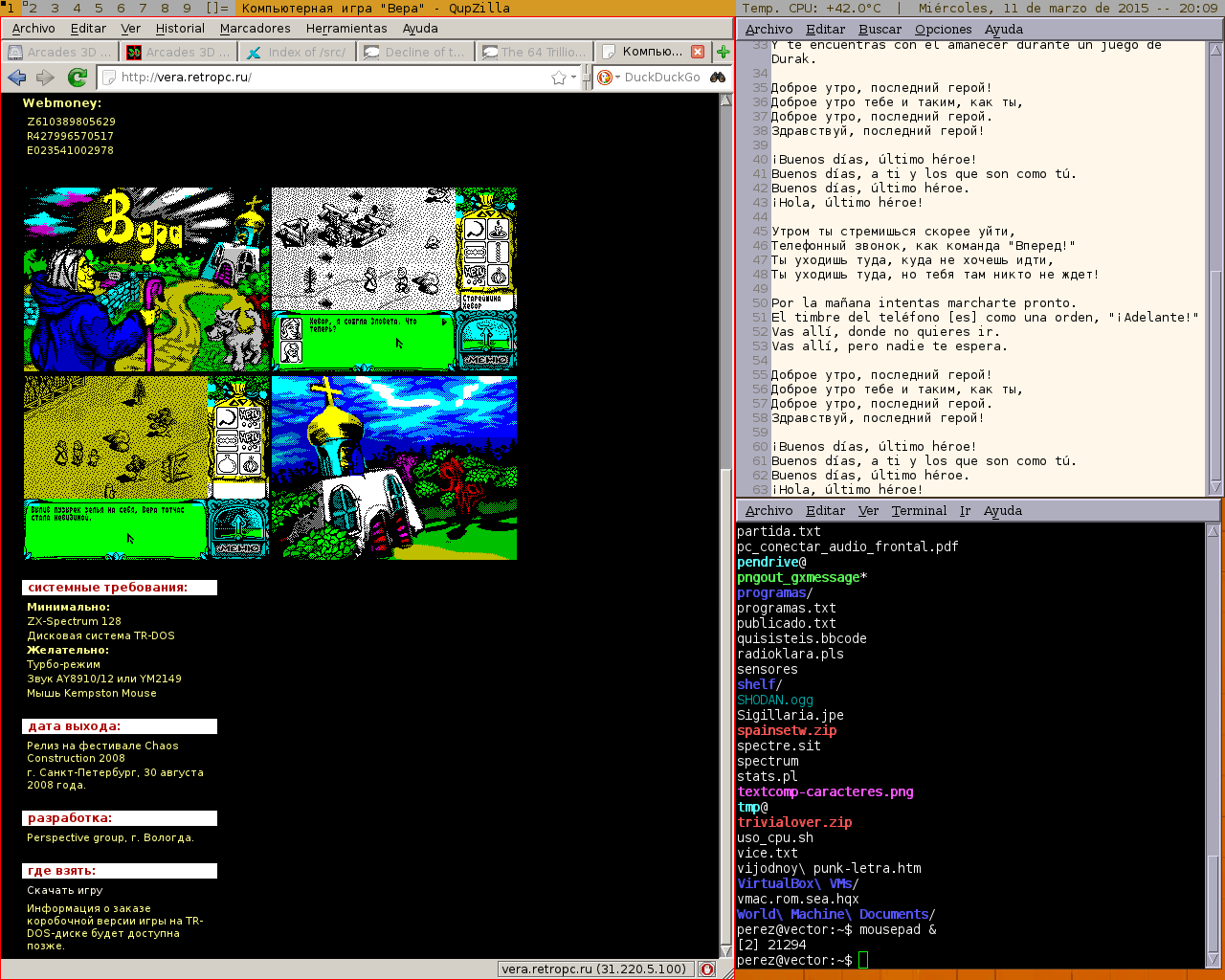
Task: Click the forward arrow in QupZilla toolbar
Action: click(45, 78)
